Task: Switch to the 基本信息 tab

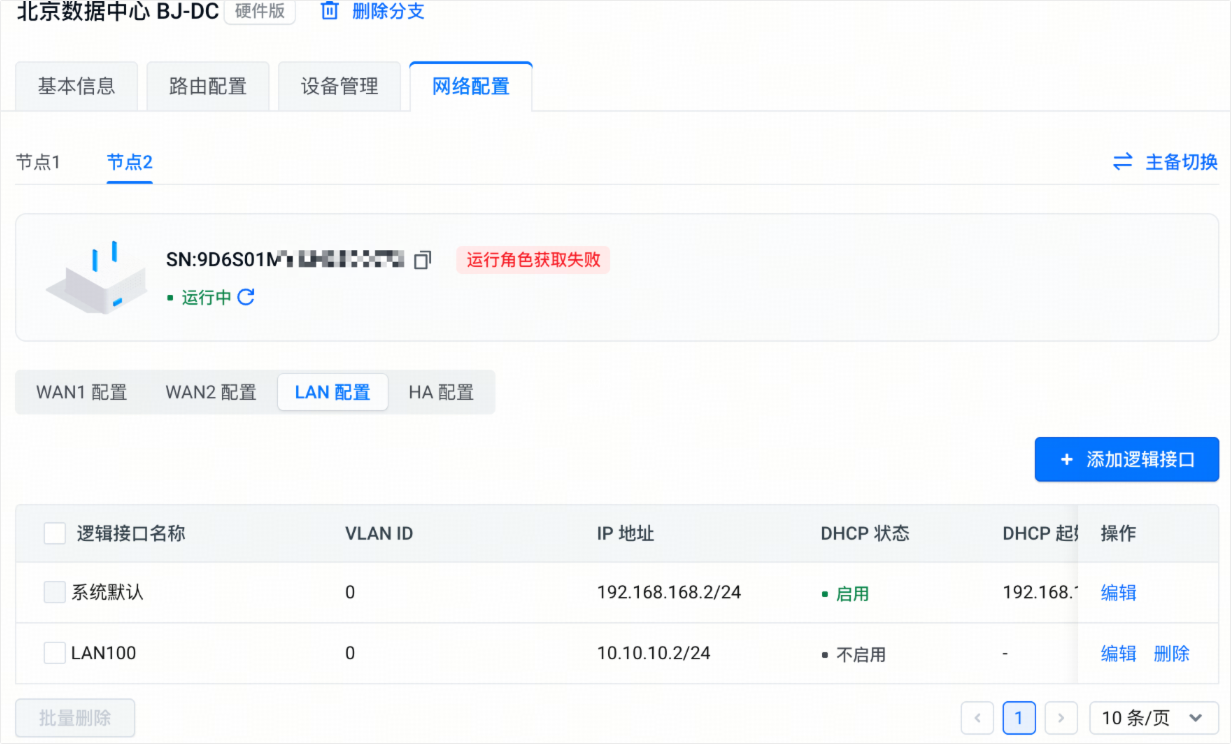Action: [76, 86]
